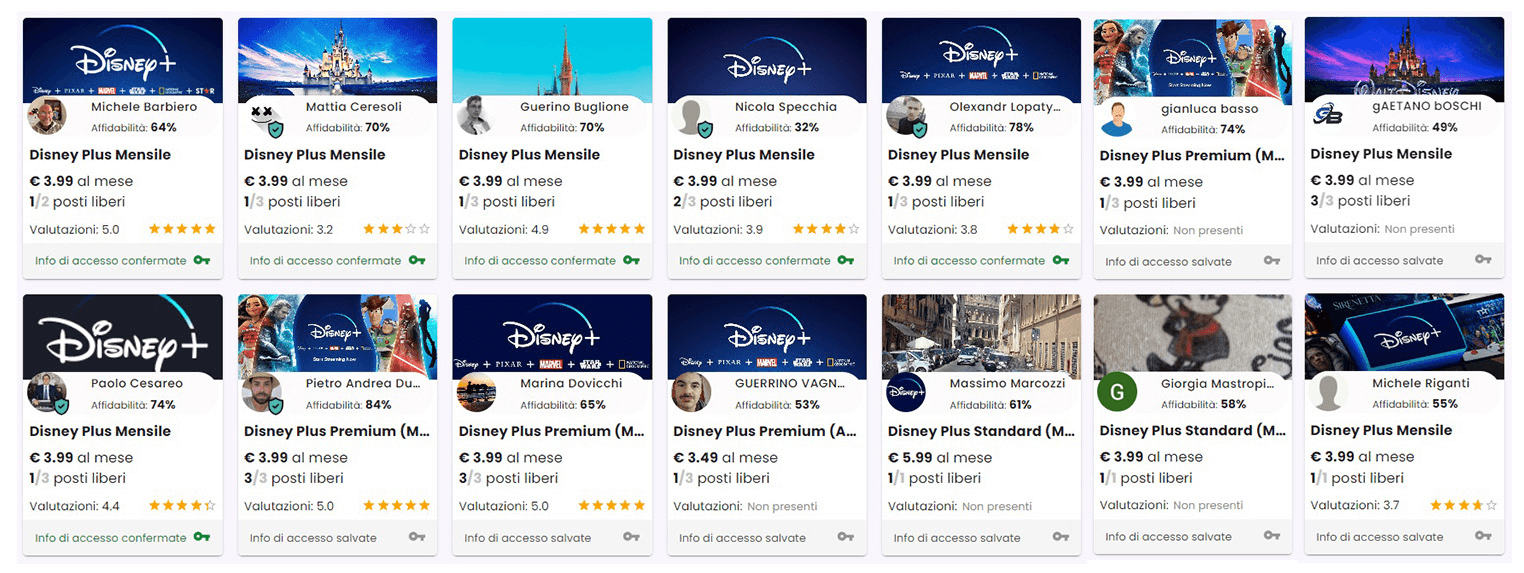The image size is (1524, 573).
Task: Click '2/3 posti liberi' on Nicola Specchia's card
Action: coord(721,202)
